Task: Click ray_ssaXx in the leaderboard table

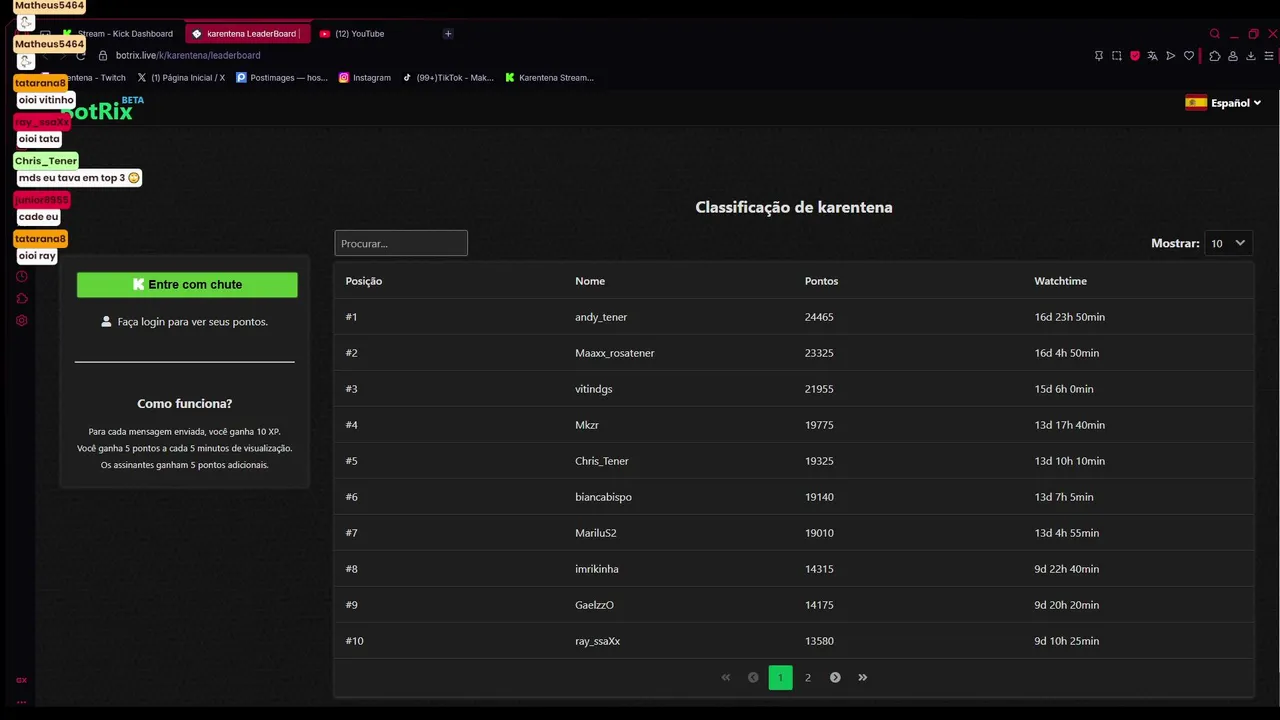Action: click(x=598, y=641)
